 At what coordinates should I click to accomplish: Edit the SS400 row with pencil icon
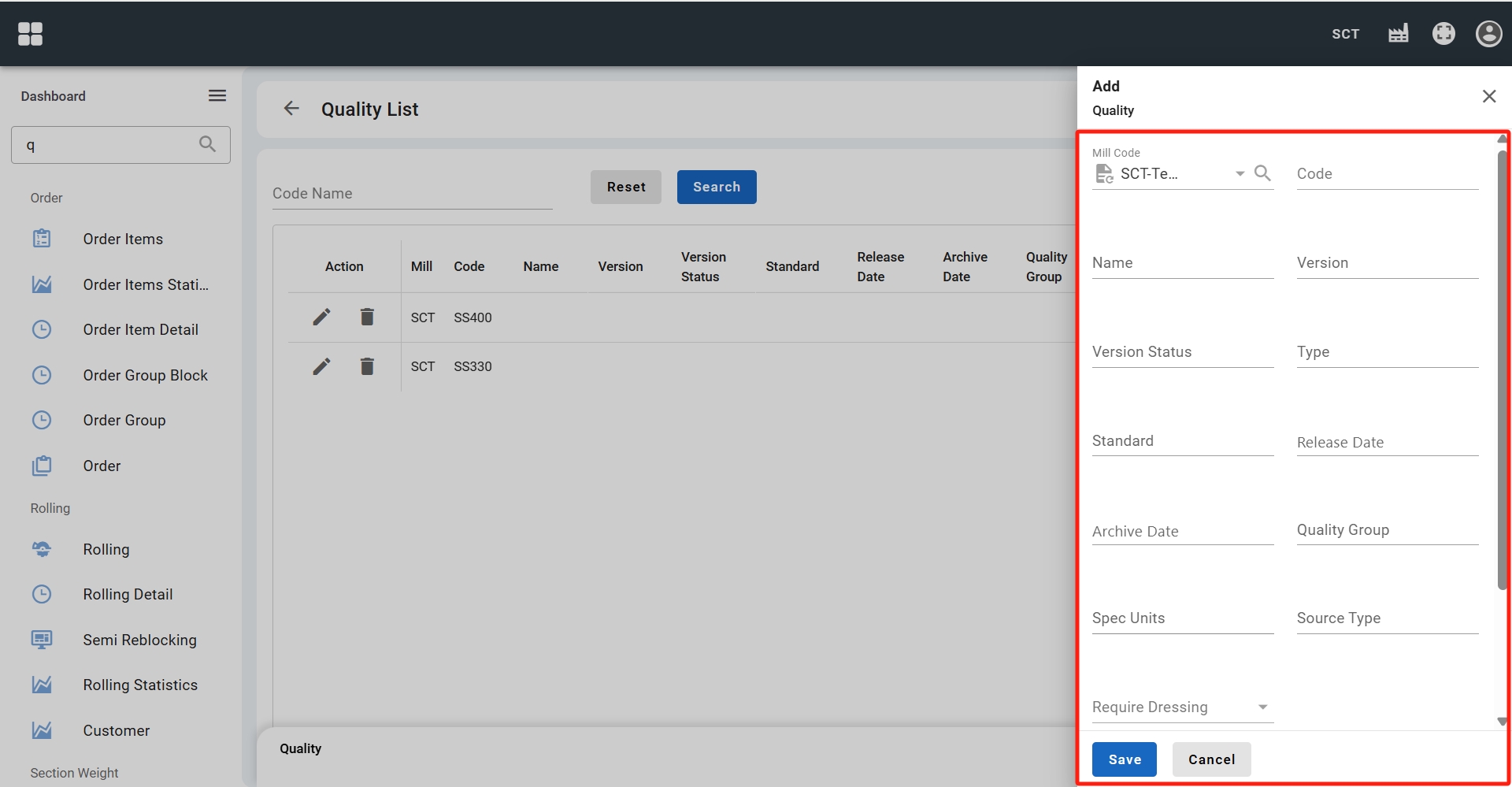pos(321,317)
